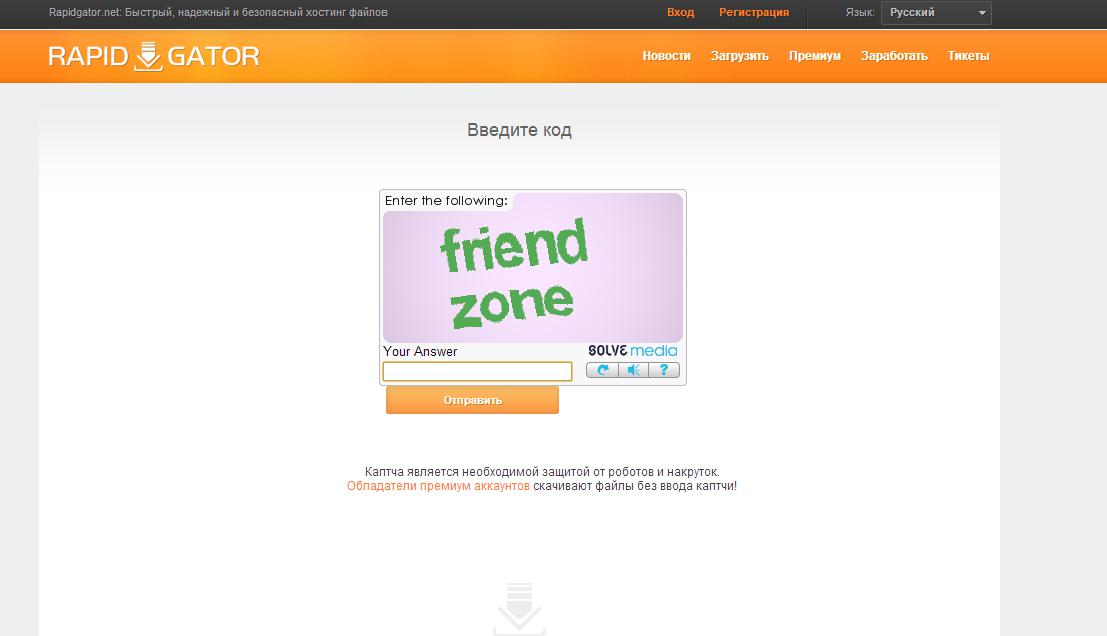Open the Регистрация link

pyautogui.click(x=754, y=12)
